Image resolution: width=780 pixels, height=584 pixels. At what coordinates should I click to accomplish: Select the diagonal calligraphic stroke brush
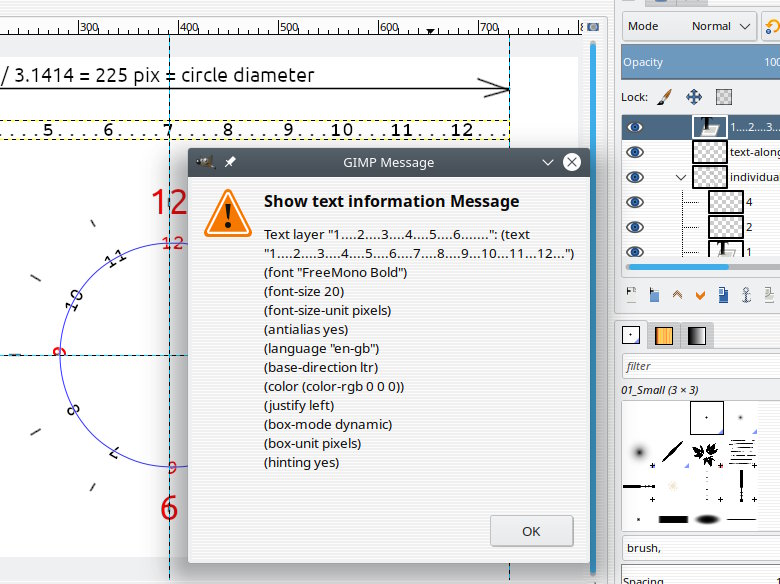coord(673,452)
